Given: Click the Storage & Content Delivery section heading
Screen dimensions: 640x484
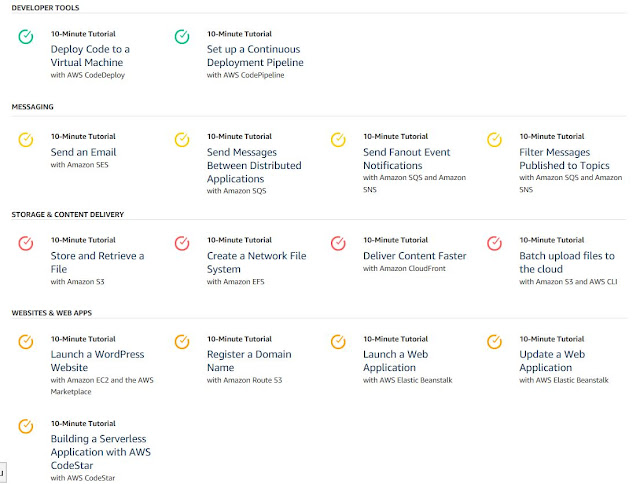Looking at the screenshot, I should point(68,214).
